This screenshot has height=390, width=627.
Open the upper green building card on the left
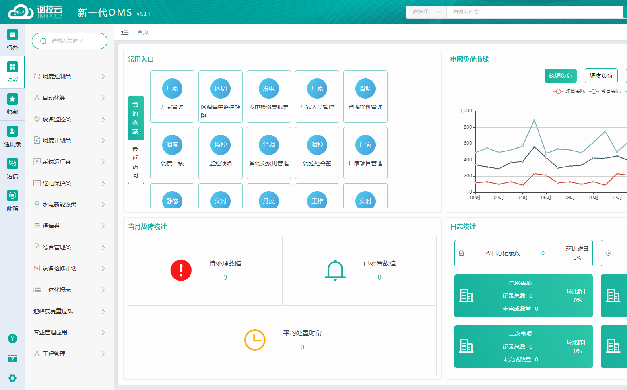[523, 296]
